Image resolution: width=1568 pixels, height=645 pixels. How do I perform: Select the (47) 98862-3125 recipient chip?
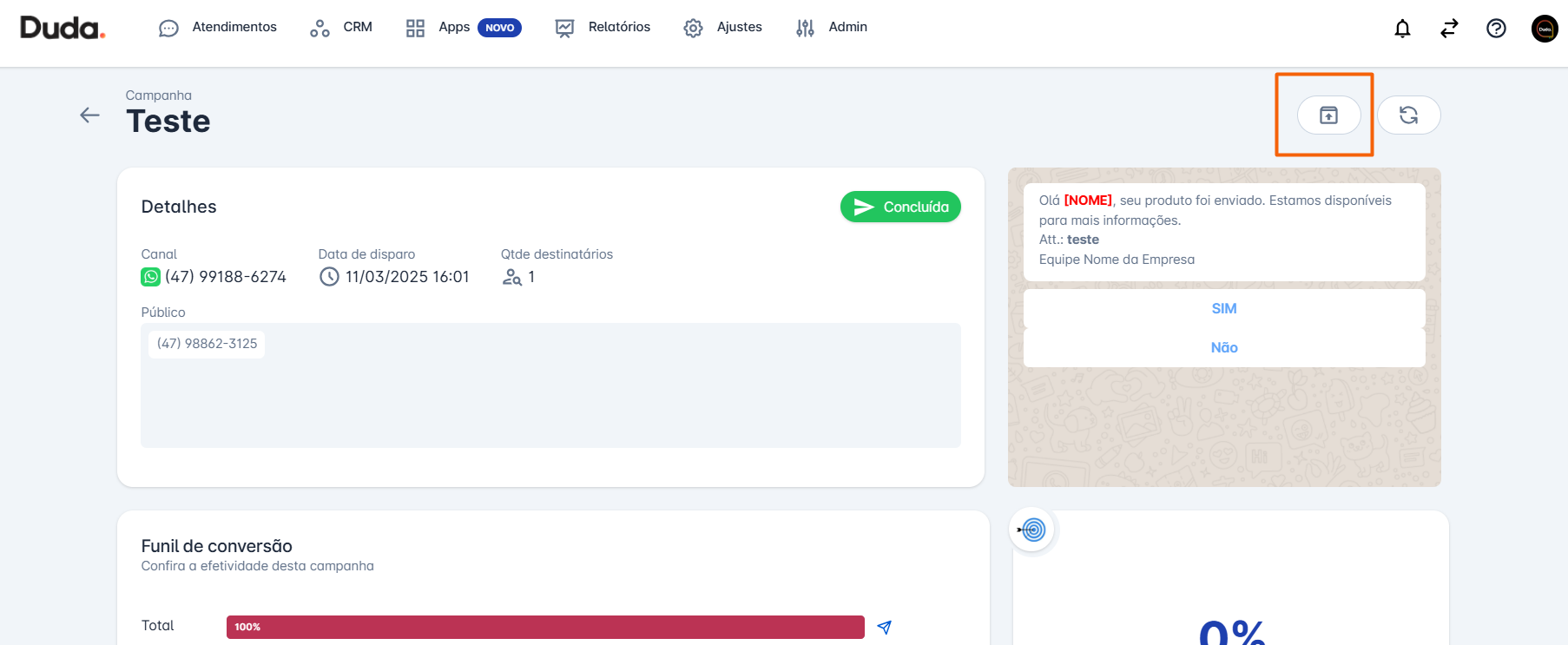pyautogui.click(x=207, y=344)
